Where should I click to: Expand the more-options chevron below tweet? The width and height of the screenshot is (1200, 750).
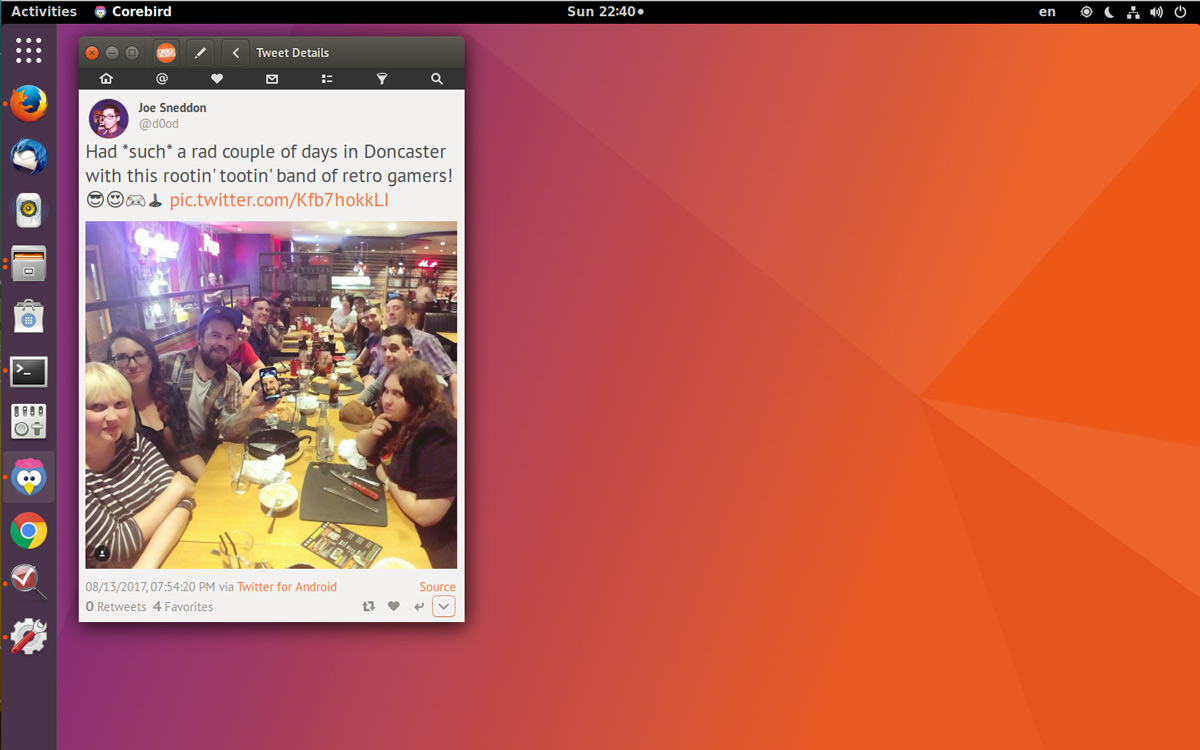(x=444, y=606)
